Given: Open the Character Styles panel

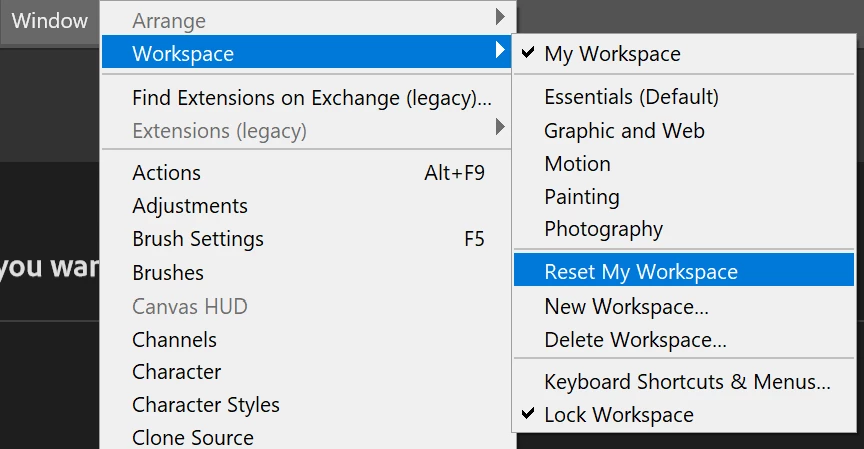Looking at the screenshot, I should [206, 405].
